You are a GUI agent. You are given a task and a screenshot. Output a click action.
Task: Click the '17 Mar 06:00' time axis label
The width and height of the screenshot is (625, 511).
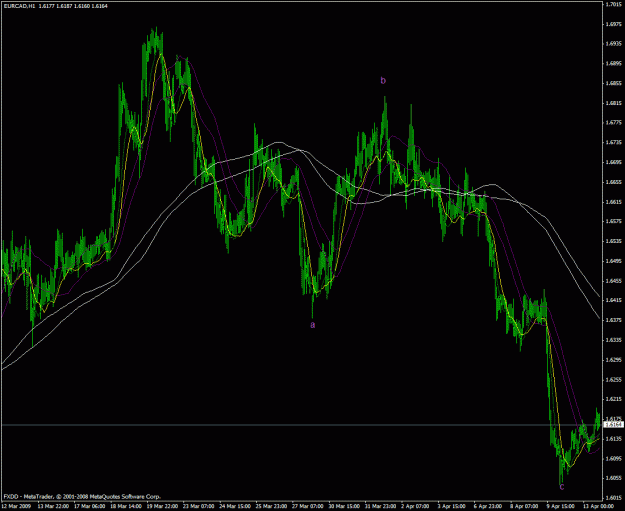coord(89,506)
